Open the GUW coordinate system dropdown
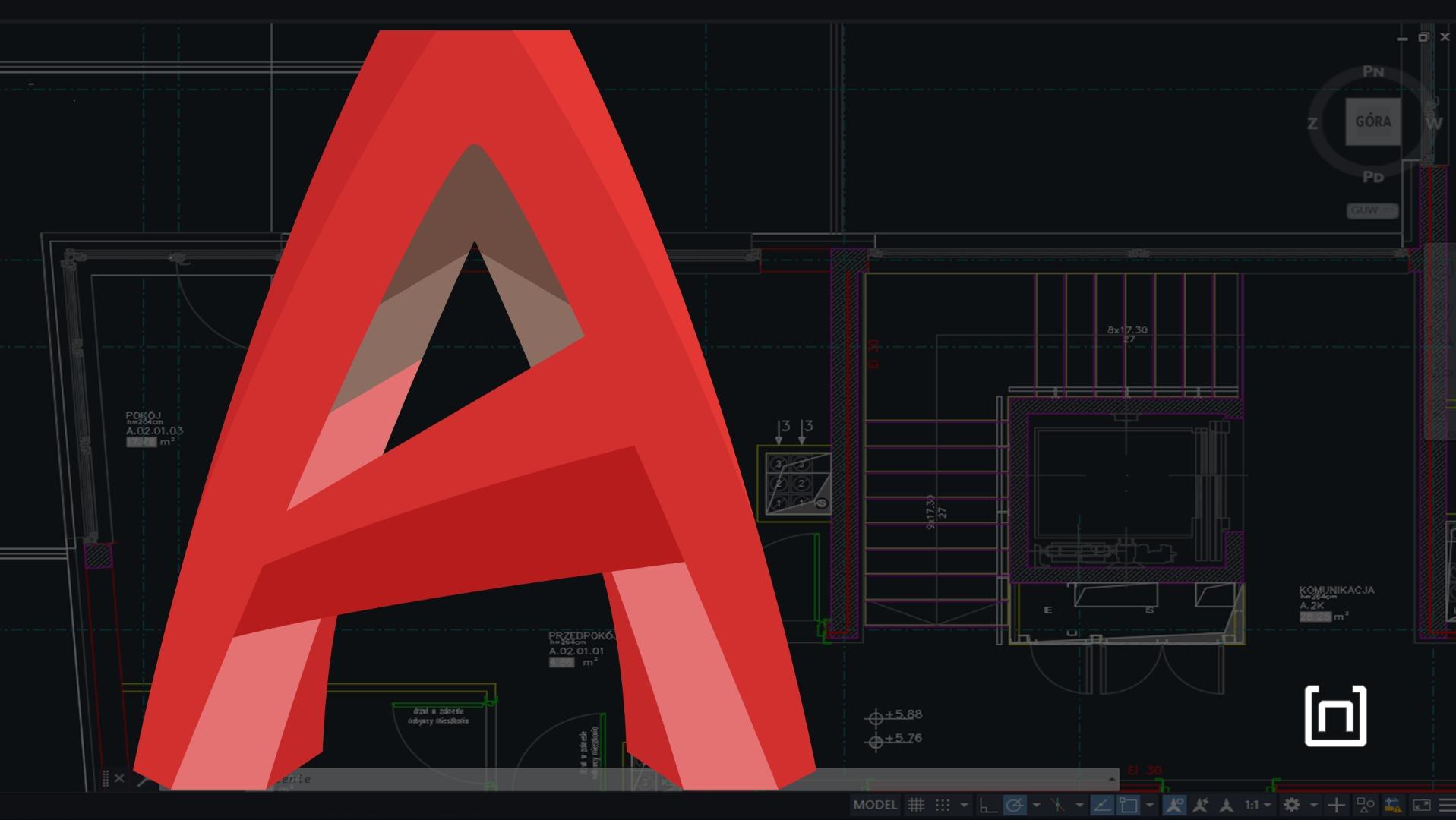The height and width of the screenshot is (820, 1456). (x=1372, y=210)
